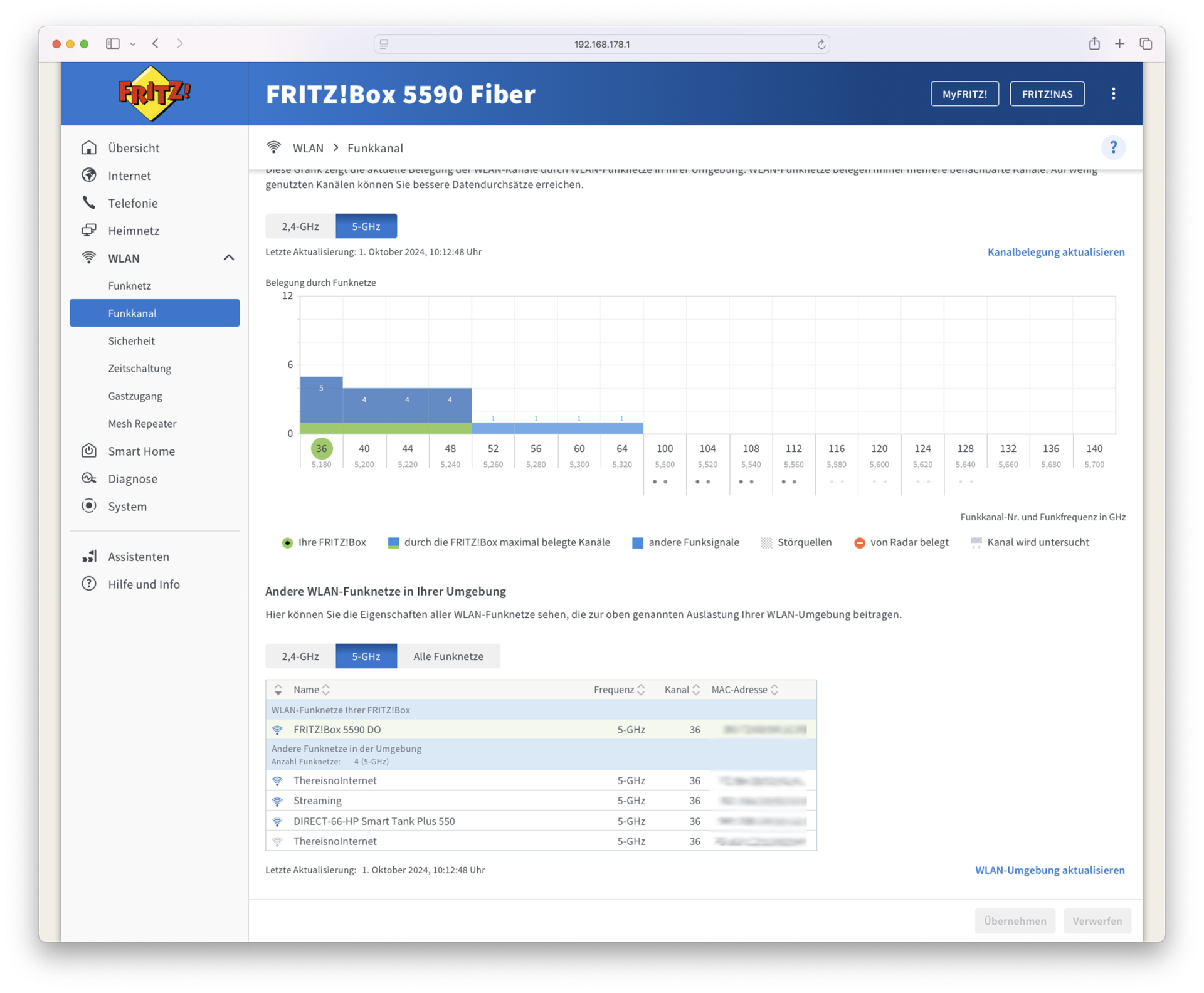The width and height of the screenshot is (1204, 993).
Task: Switch to Alle Funknetze tab
Action: 448,656
